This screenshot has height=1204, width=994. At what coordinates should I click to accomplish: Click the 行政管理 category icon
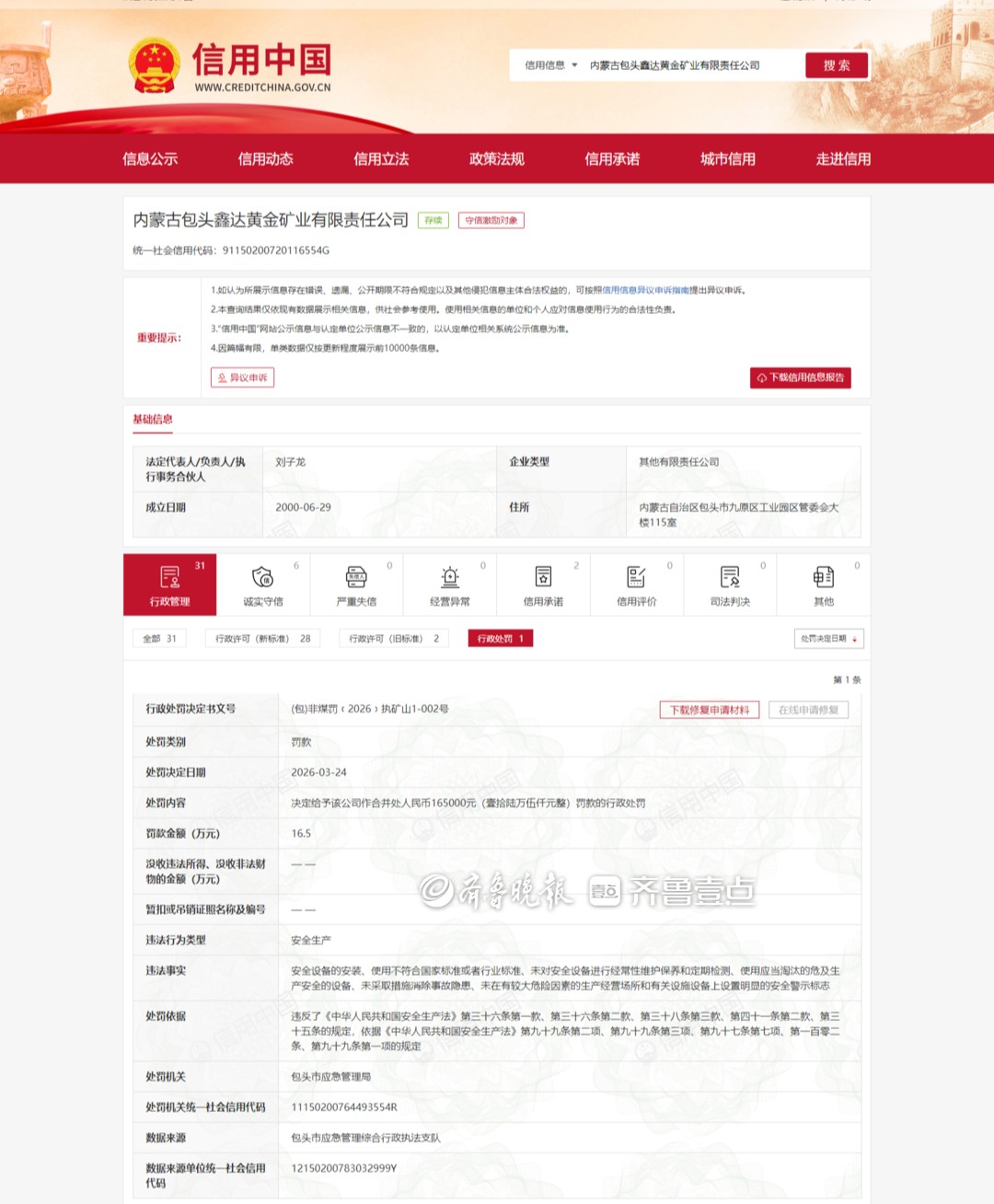[170, 577]
